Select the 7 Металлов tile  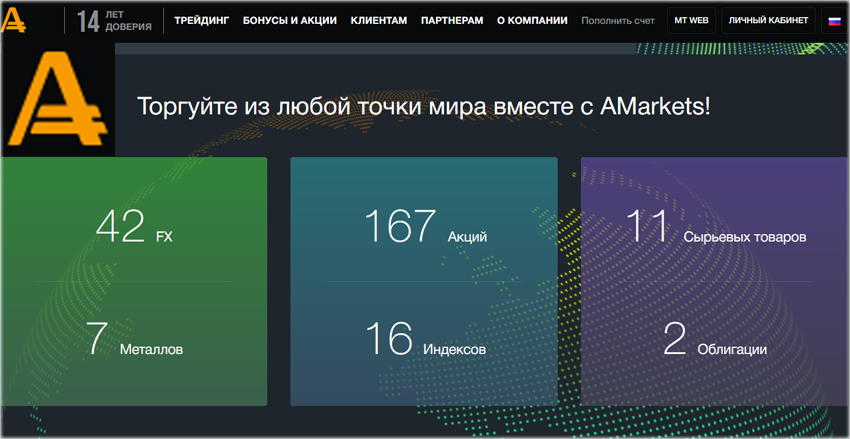pyautogui.click(x=134, y=340)
